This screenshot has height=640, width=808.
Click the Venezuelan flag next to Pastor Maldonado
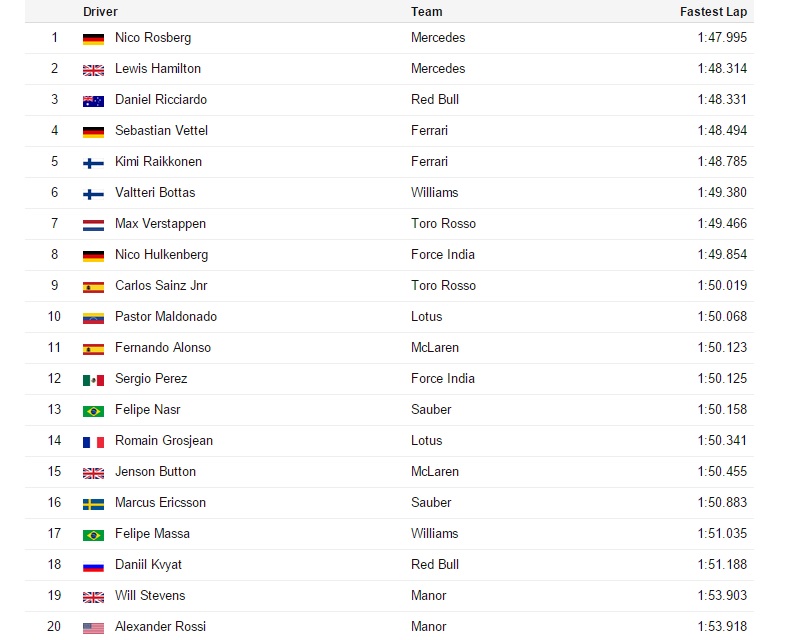point(93,318)
